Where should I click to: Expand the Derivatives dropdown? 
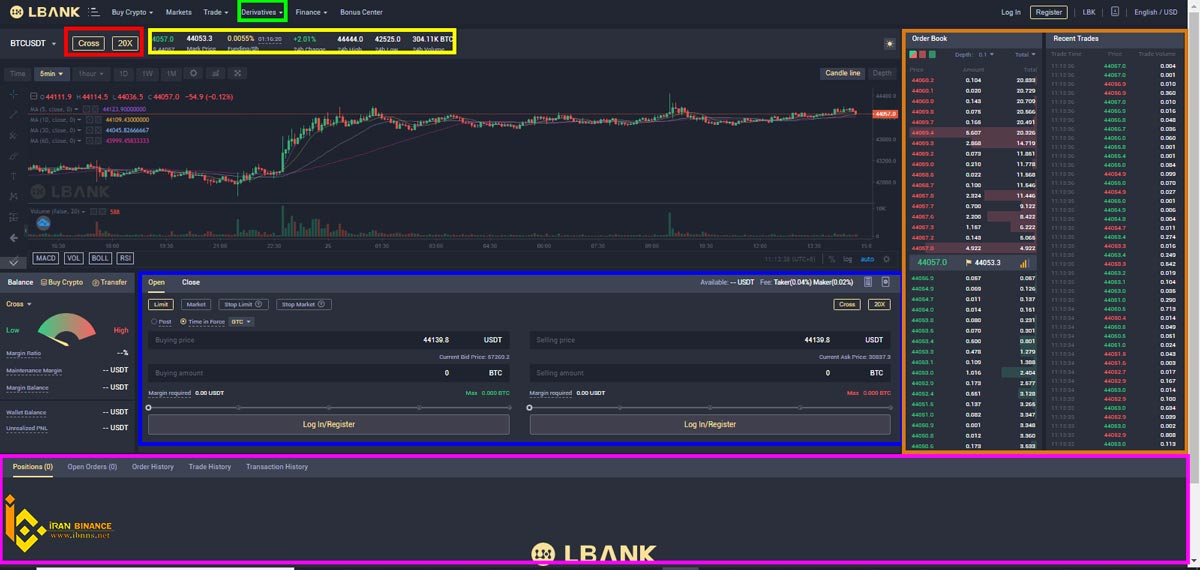[x=262, y=12]
